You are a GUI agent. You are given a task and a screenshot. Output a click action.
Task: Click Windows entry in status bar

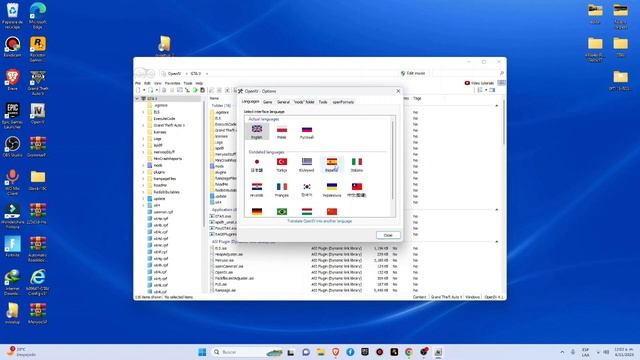click(472, 297)
